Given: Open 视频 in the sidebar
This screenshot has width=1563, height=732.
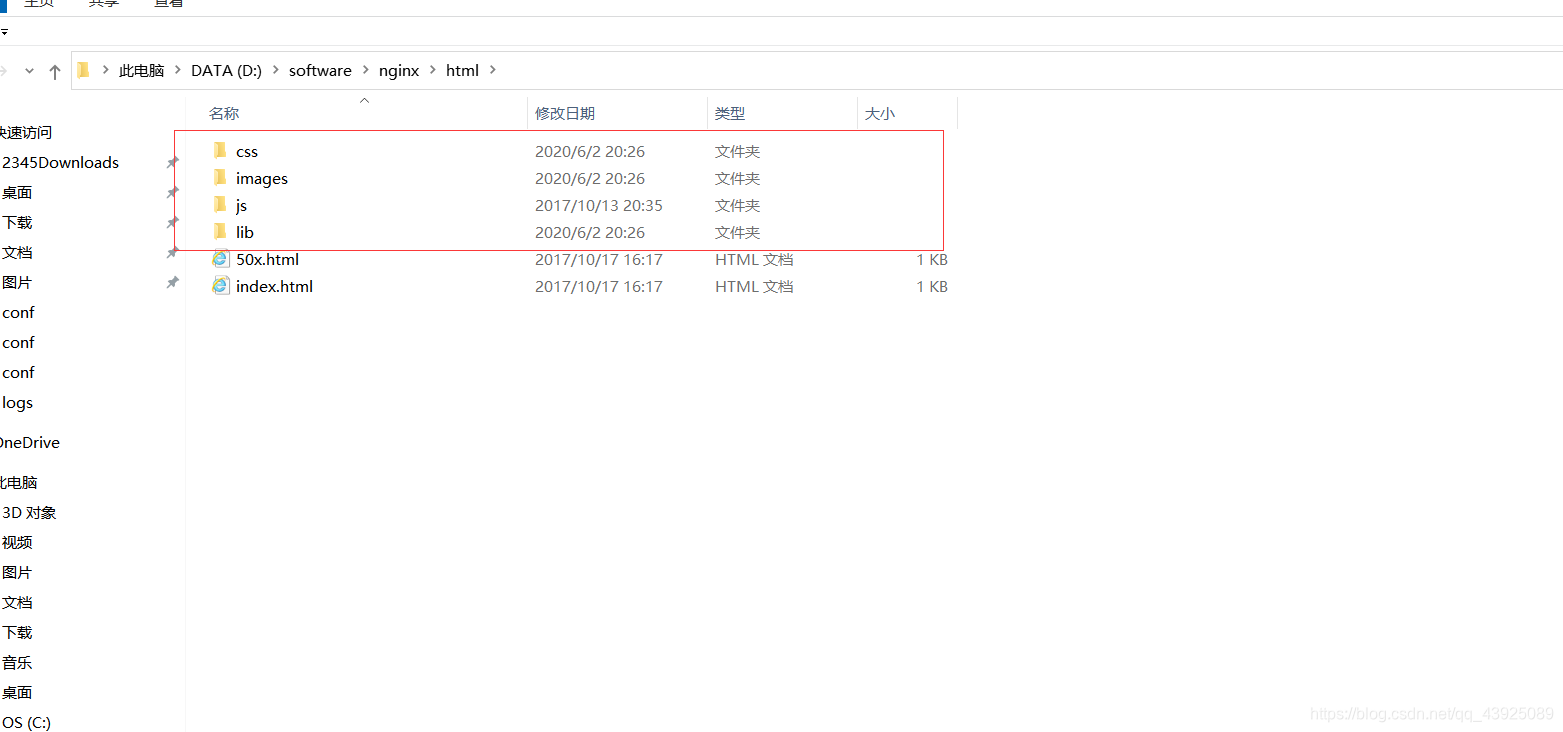Looking at the screenshot, I should coord(17,543).
